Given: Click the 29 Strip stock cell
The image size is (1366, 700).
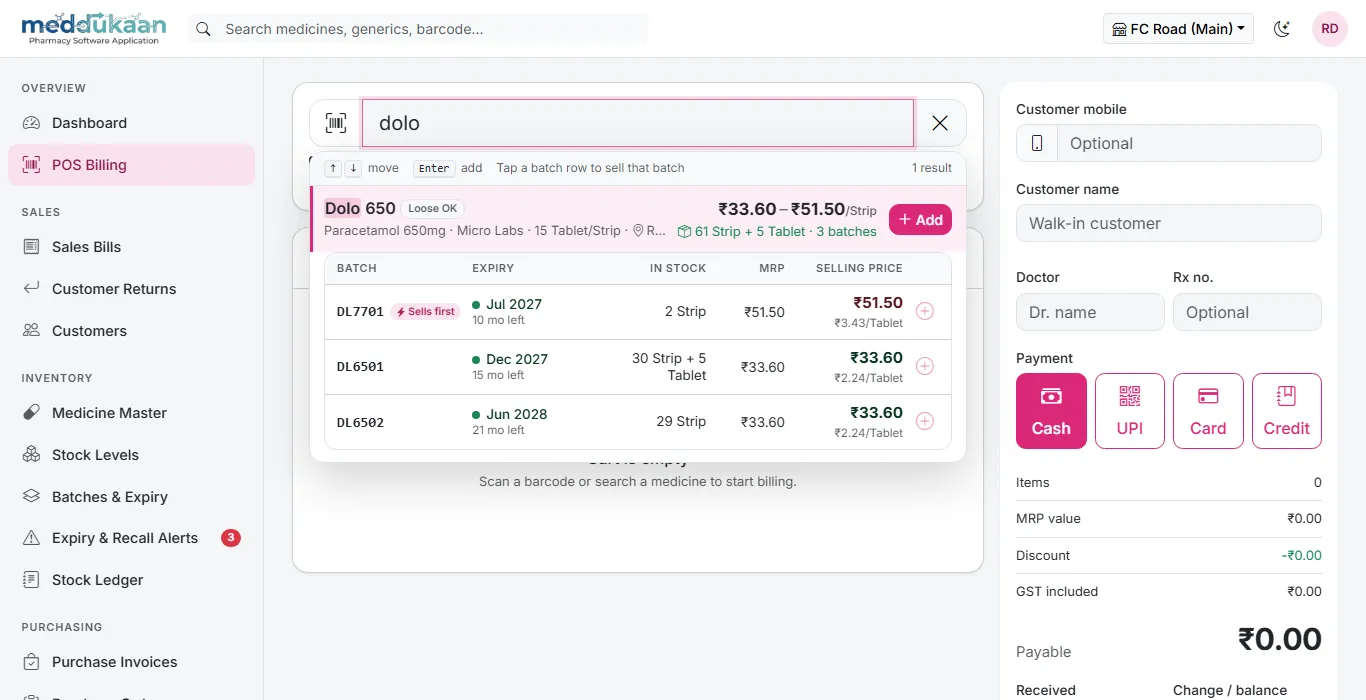Looking at the screenshot, I should click(x=681, y=422).
